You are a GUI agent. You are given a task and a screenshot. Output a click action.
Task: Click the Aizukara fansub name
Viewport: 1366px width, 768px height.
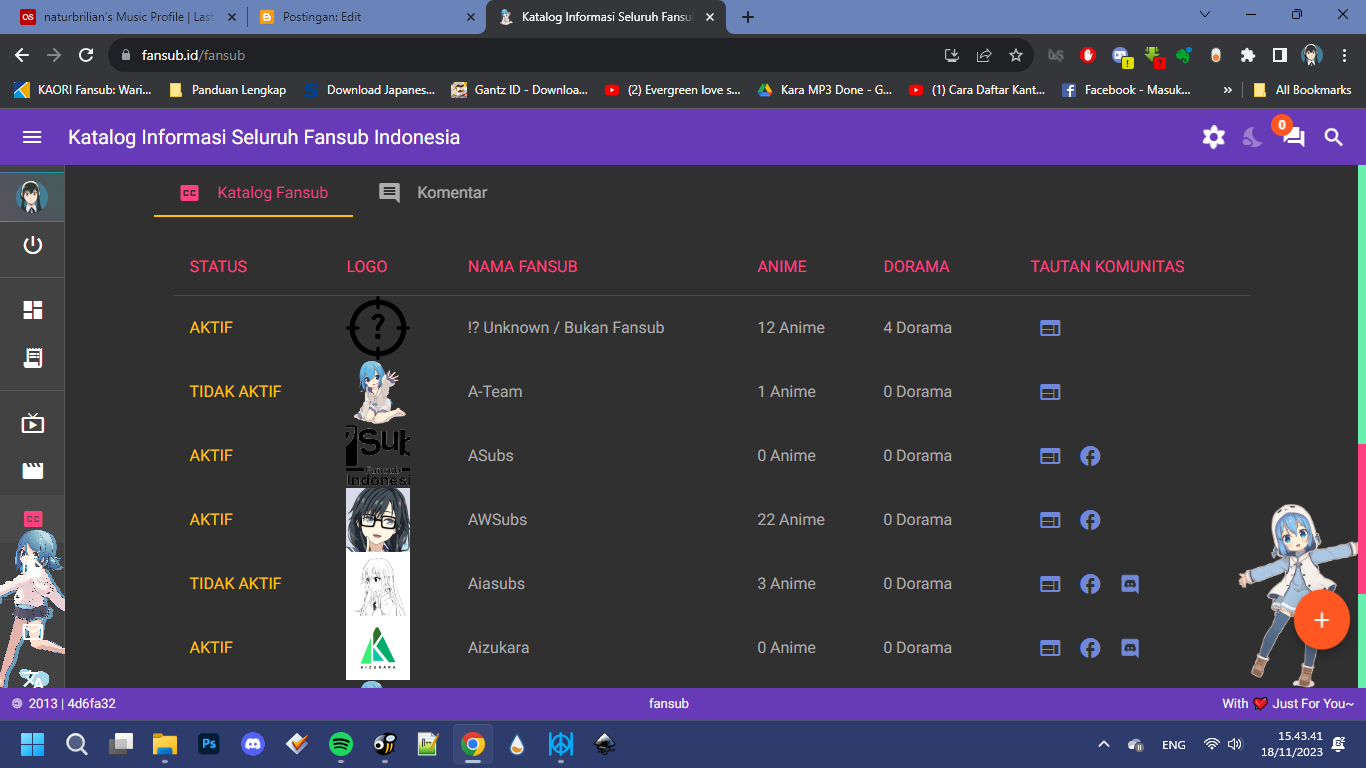tap(498, 648)
